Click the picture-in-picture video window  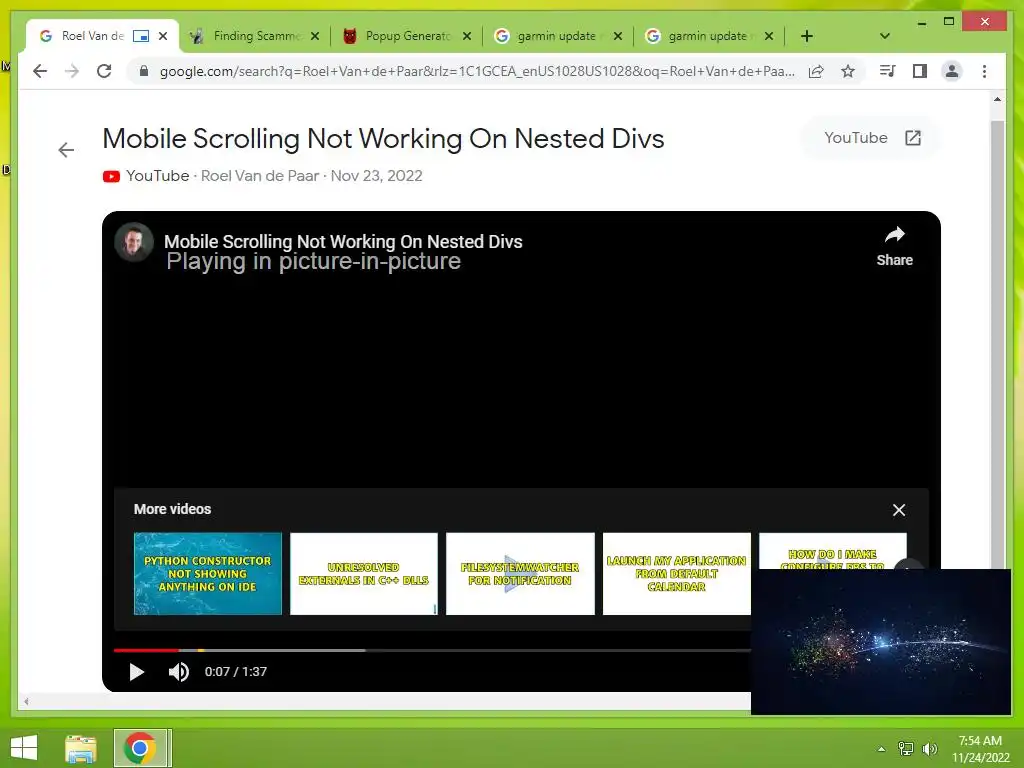(x=881, y=642)
